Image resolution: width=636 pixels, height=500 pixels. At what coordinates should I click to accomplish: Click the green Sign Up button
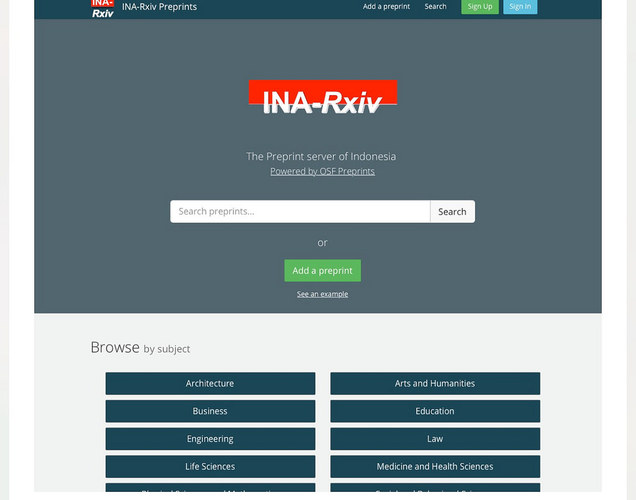[x=480, y=6]
